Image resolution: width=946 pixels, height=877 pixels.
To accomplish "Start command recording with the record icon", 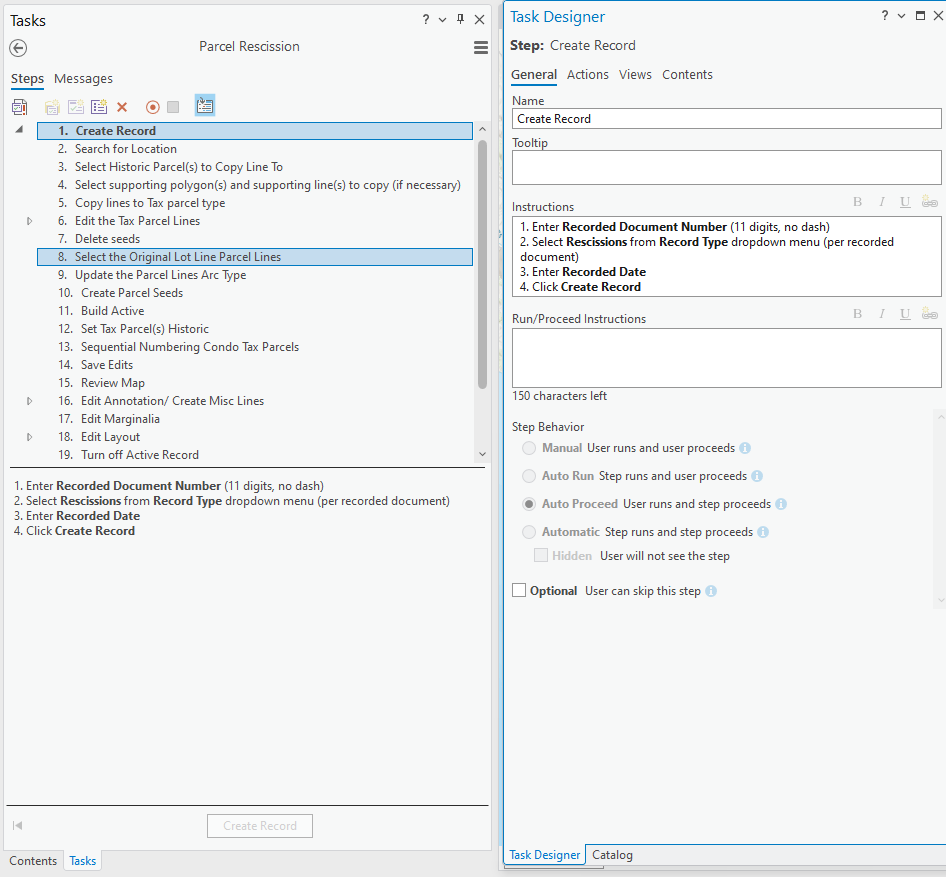I will (x=152, y=105).
